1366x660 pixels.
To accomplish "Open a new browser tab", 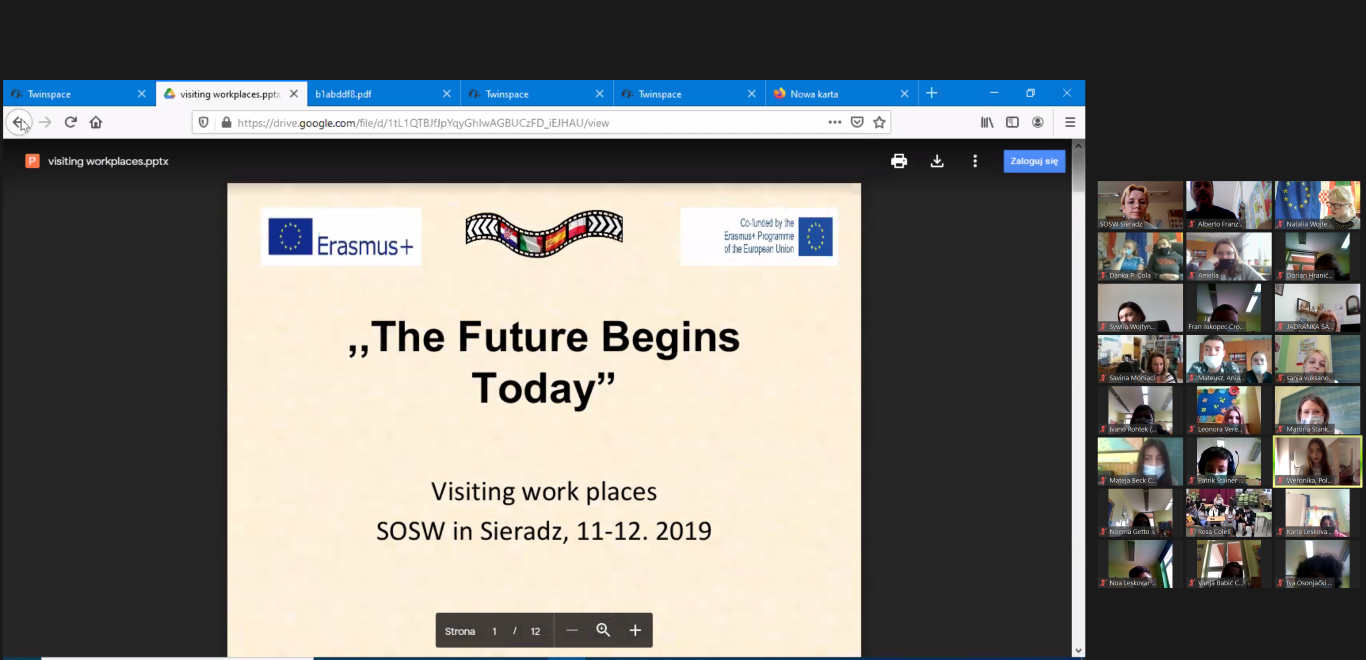I will click(931, 93).
